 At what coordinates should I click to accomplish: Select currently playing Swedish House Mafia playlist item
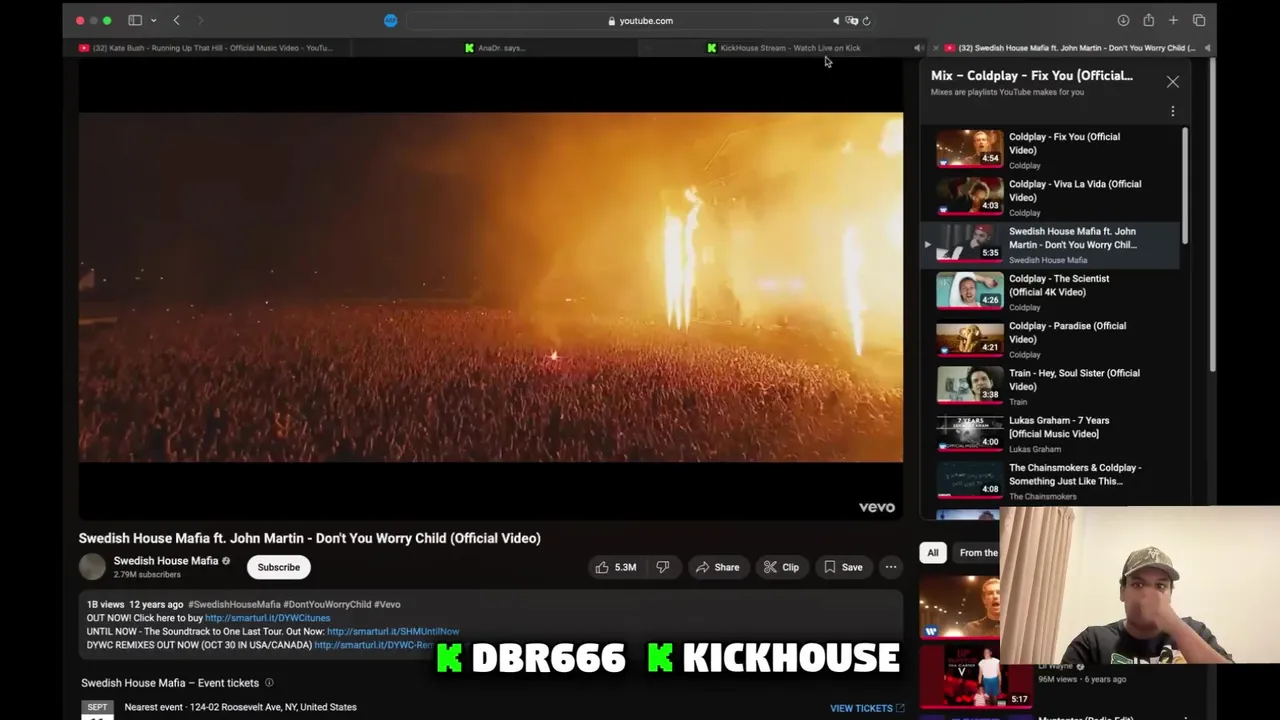(1050, 245)
